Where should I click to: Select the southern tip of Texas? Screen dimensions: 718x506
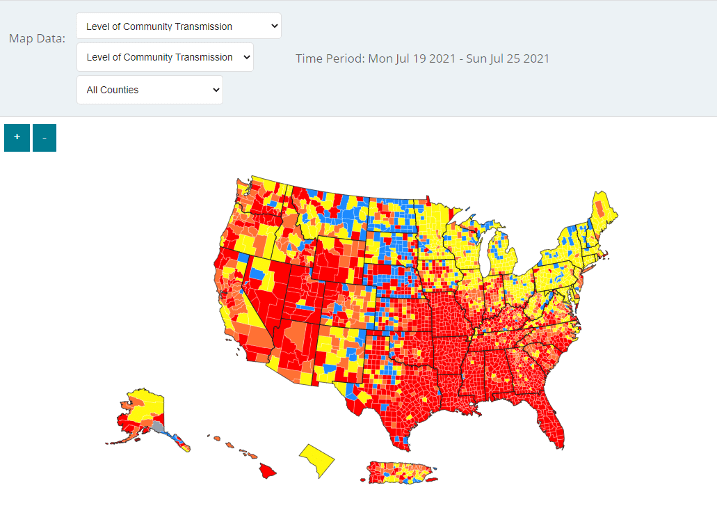click(x=401, y=437)
